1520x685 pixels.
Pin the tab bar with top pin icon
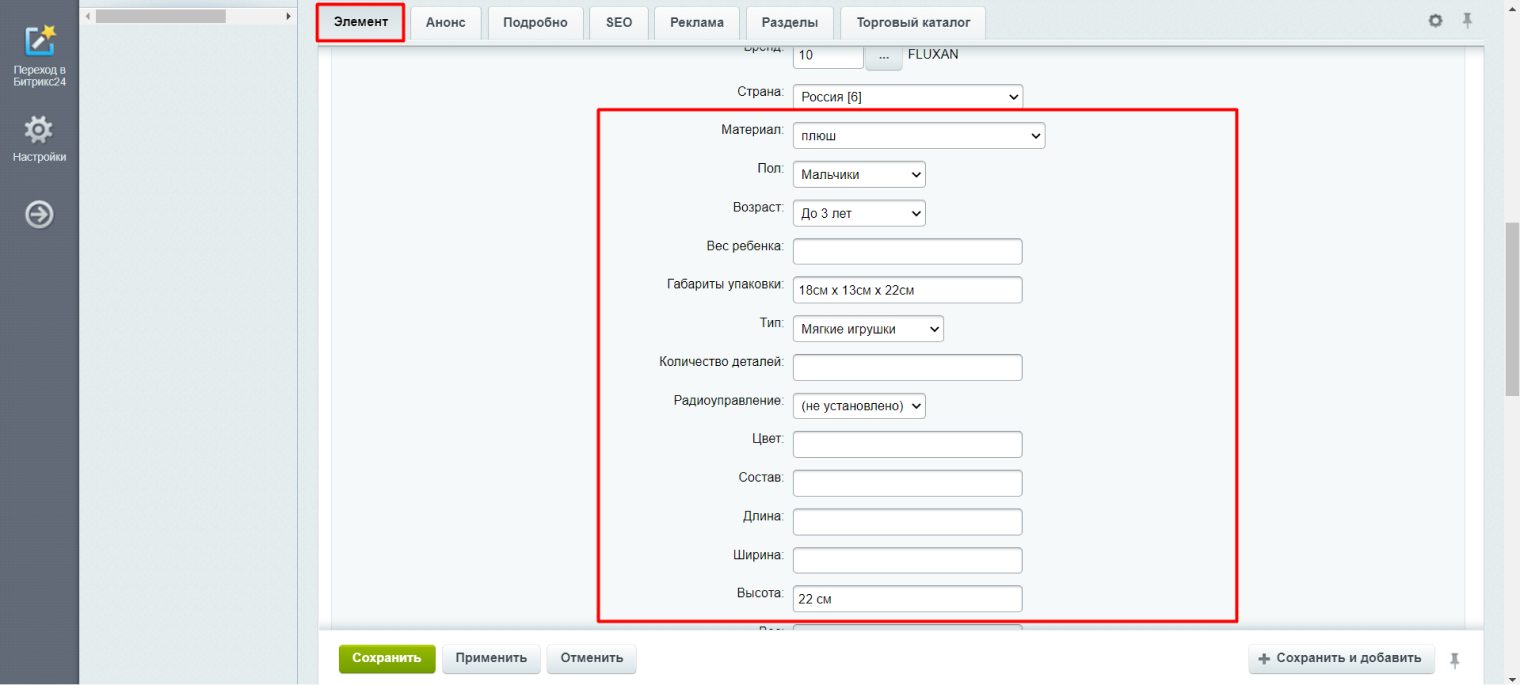tap(1467, 20)
